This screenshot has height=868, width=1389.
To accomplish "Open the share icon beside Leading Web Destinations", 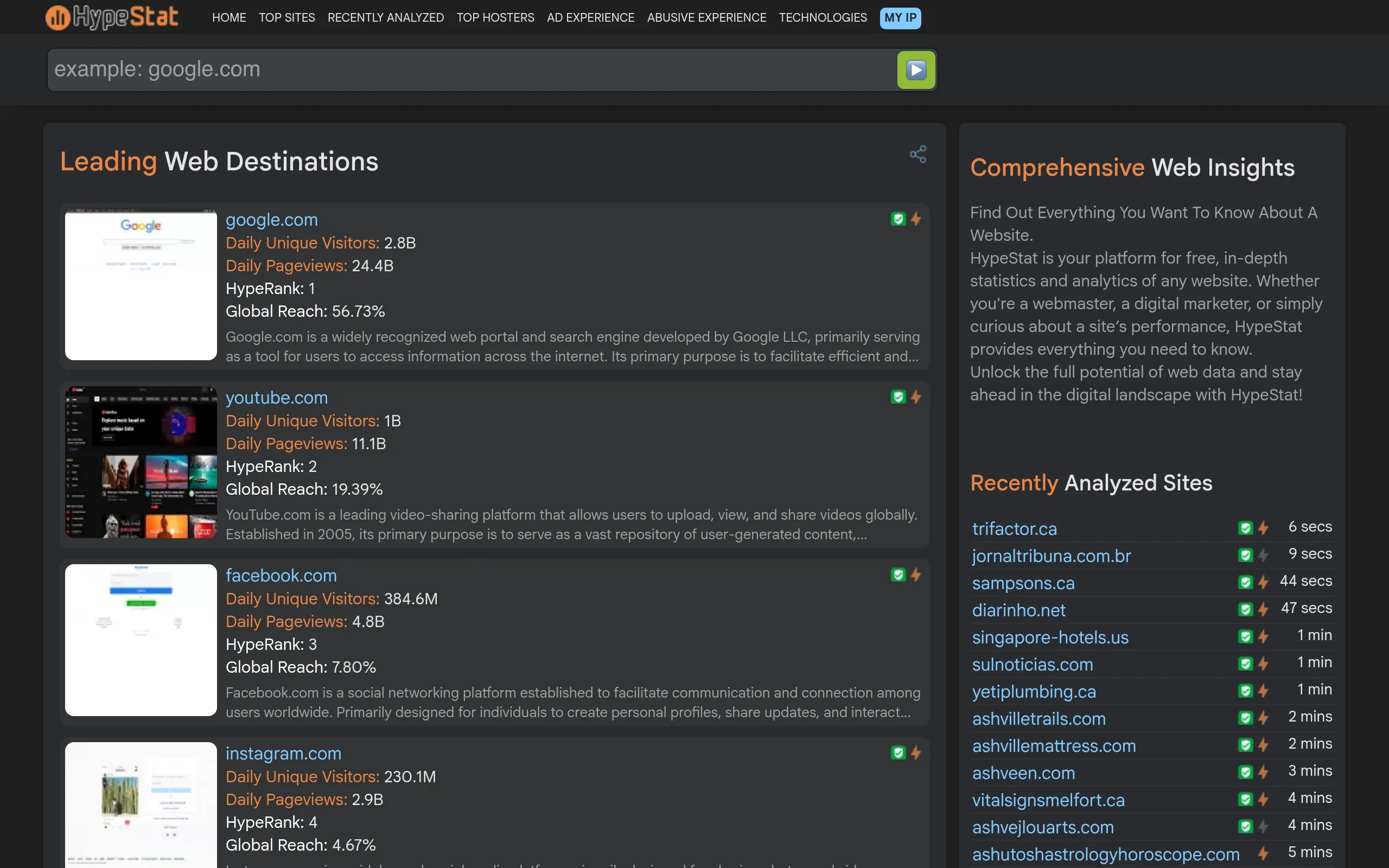I will pyautogui.click(x=918, y=154).
